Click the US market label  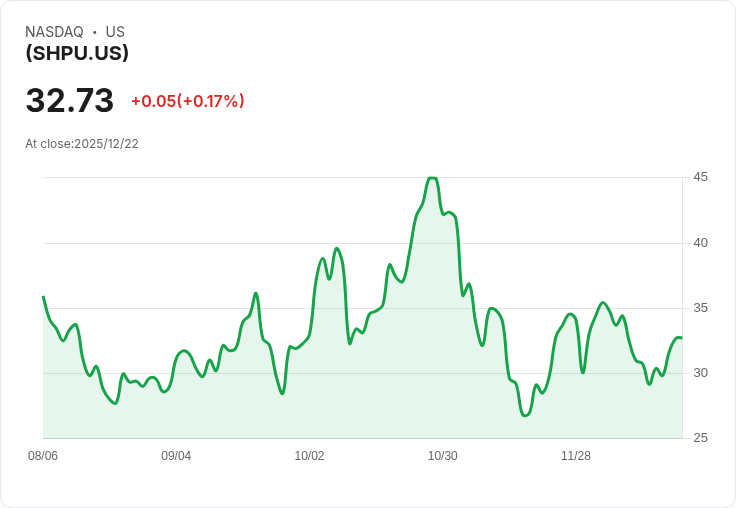115,32
